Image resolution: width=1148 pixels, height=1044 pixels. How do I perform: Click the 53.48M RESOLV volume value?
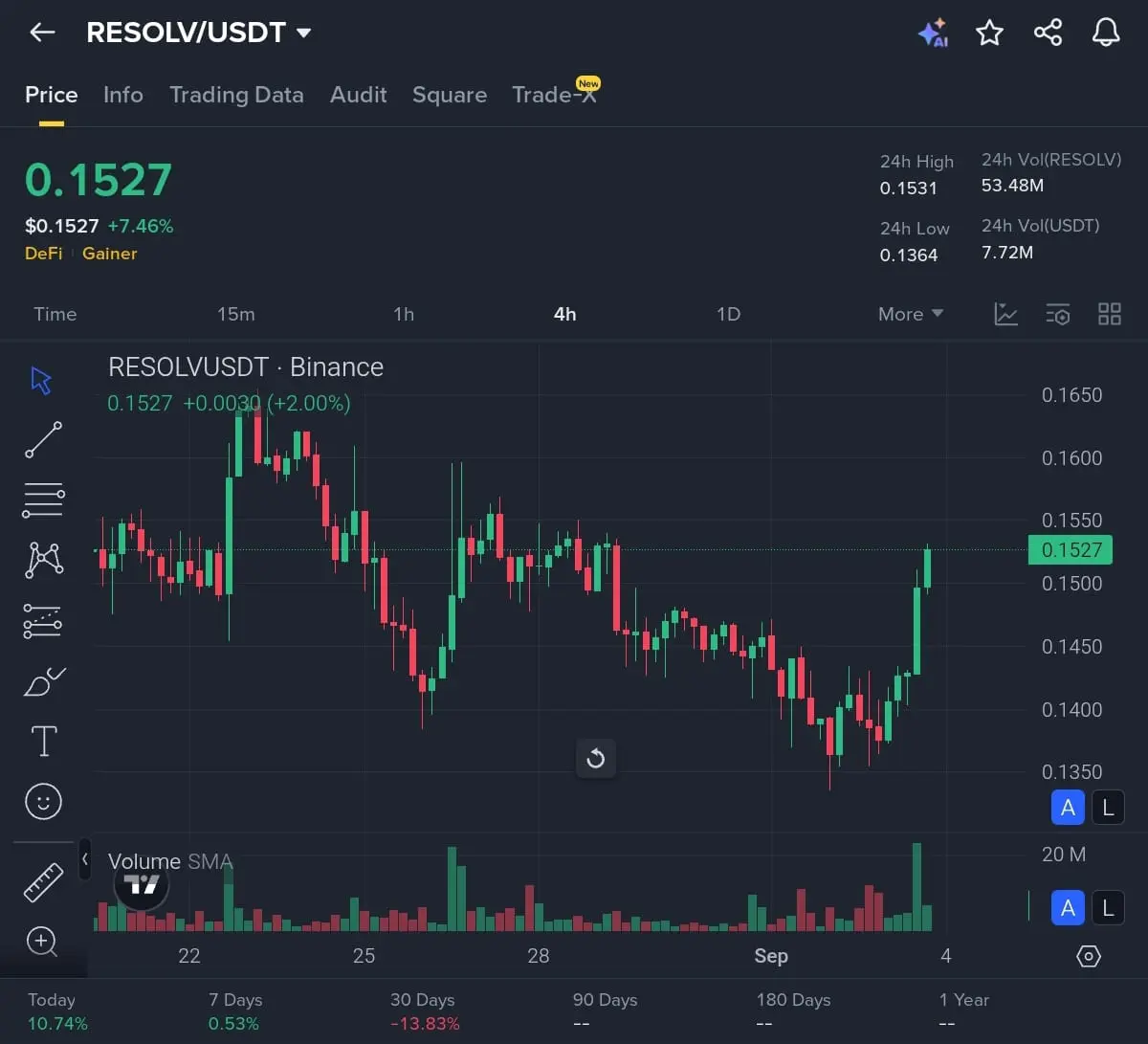pos(1012,186)
